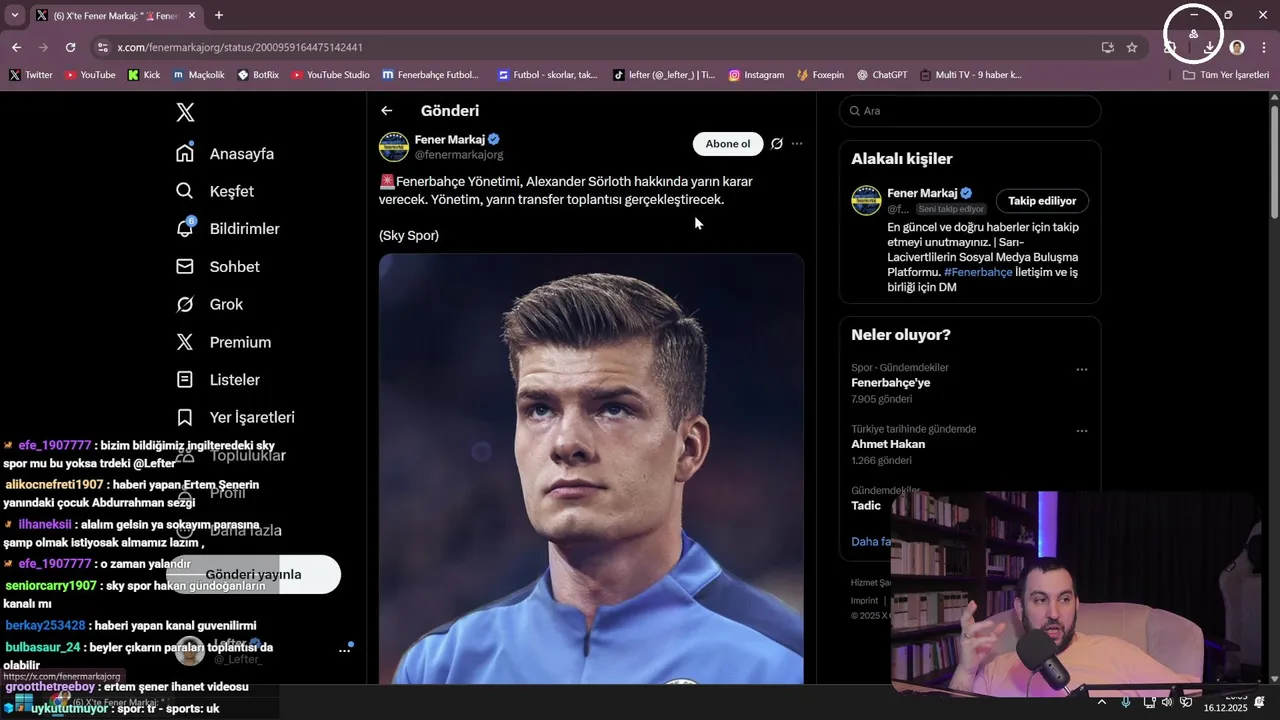Screen dimensions: 1280x720
Task: Open Sohbet messages
Action: 218,267
